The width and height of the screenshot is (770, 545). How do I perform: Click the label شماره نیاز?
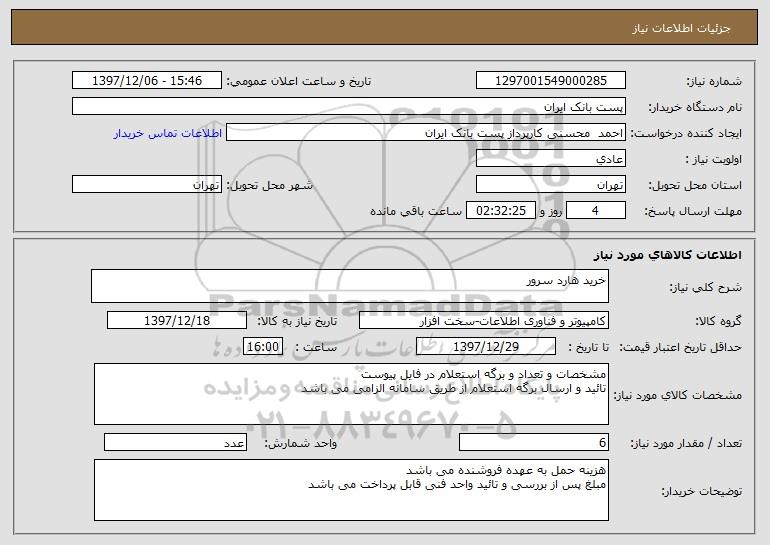716,81
